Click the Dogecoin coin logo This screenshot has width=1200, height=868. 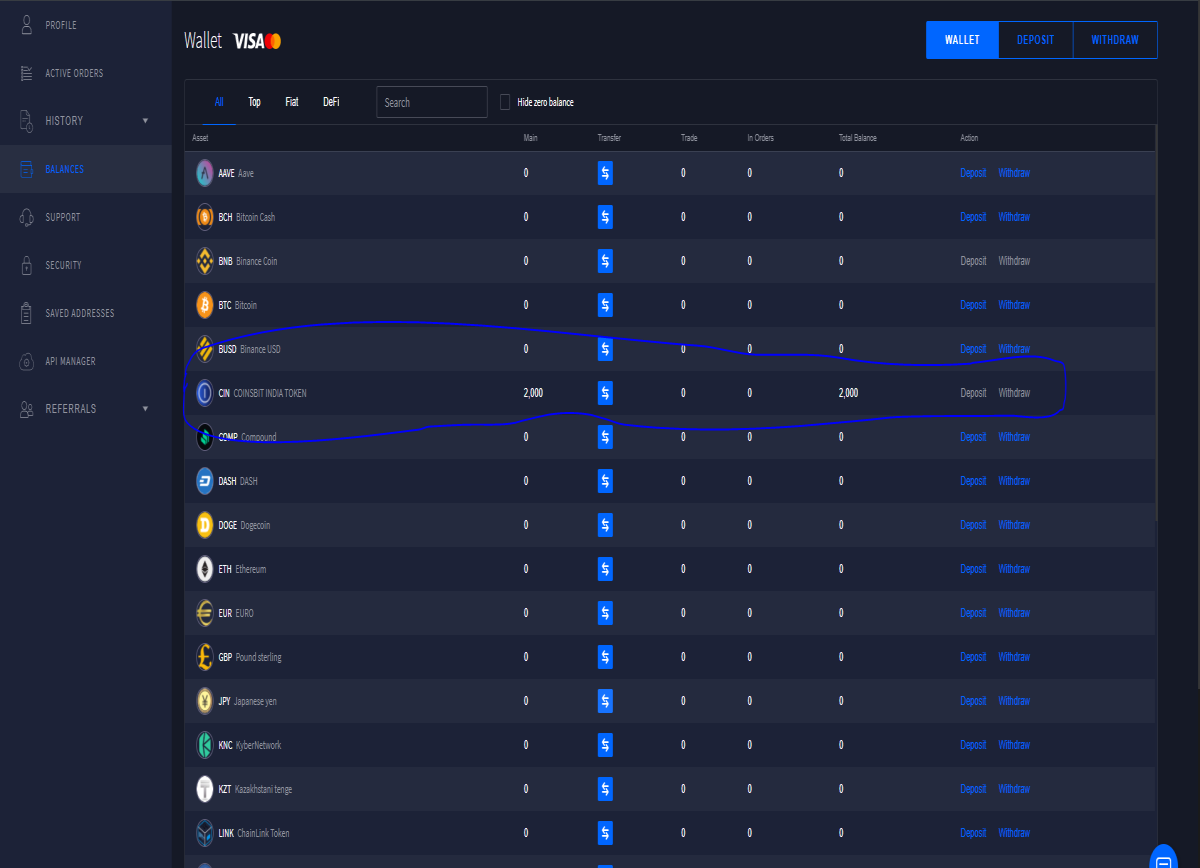coord(204,525)
